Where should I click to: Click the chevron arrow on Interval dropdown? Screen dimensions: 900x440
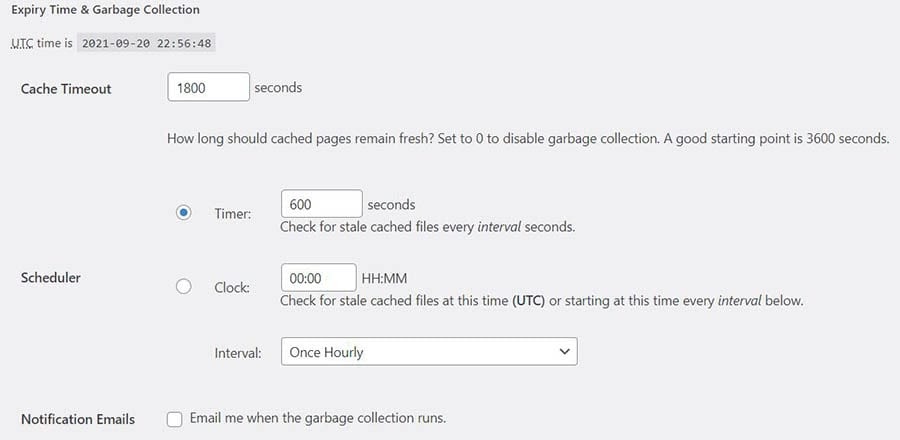565,352
